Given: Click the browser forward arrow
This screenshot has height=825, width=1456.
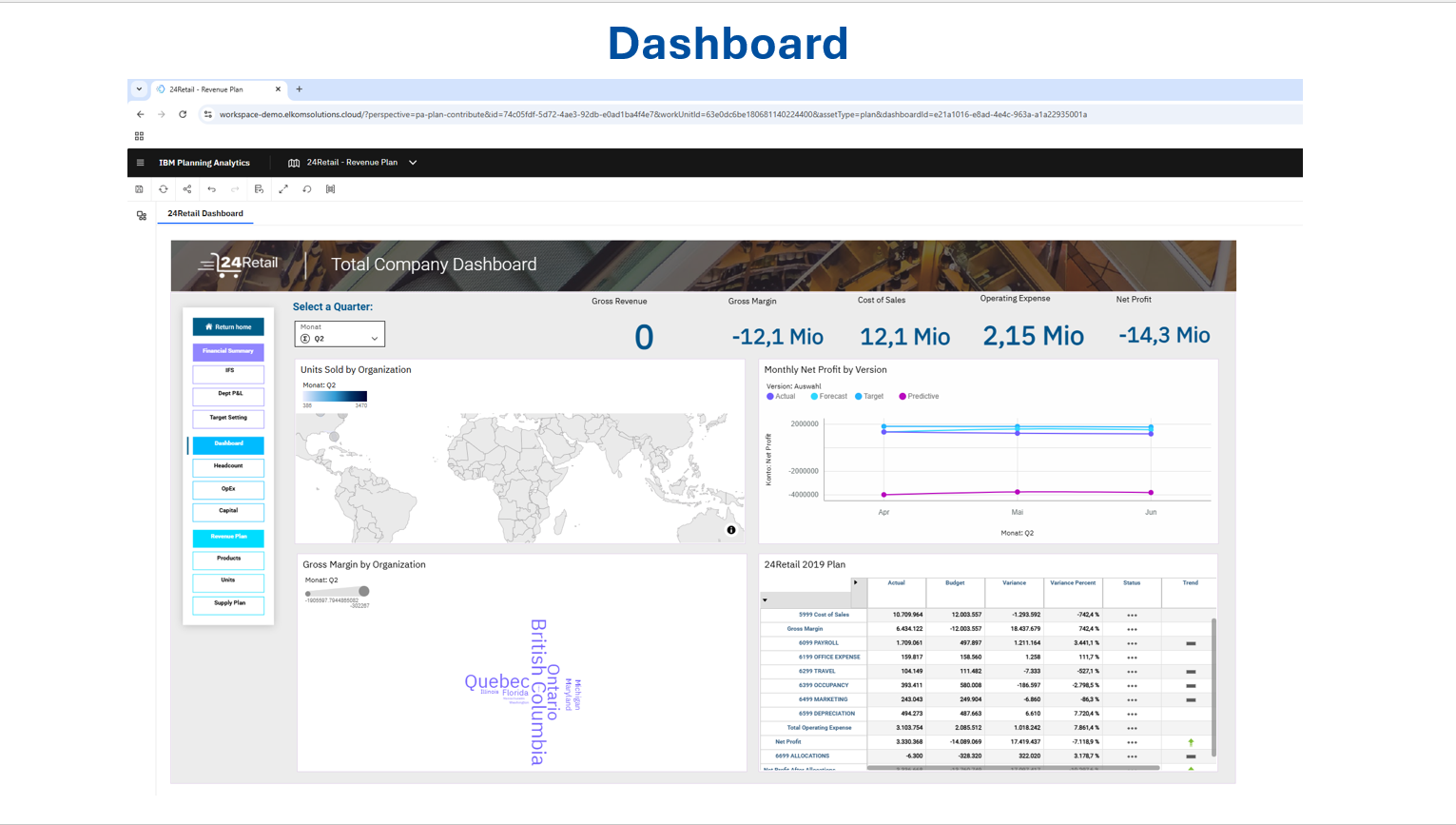Looking at the screenshot, I should tap(162, 114).
